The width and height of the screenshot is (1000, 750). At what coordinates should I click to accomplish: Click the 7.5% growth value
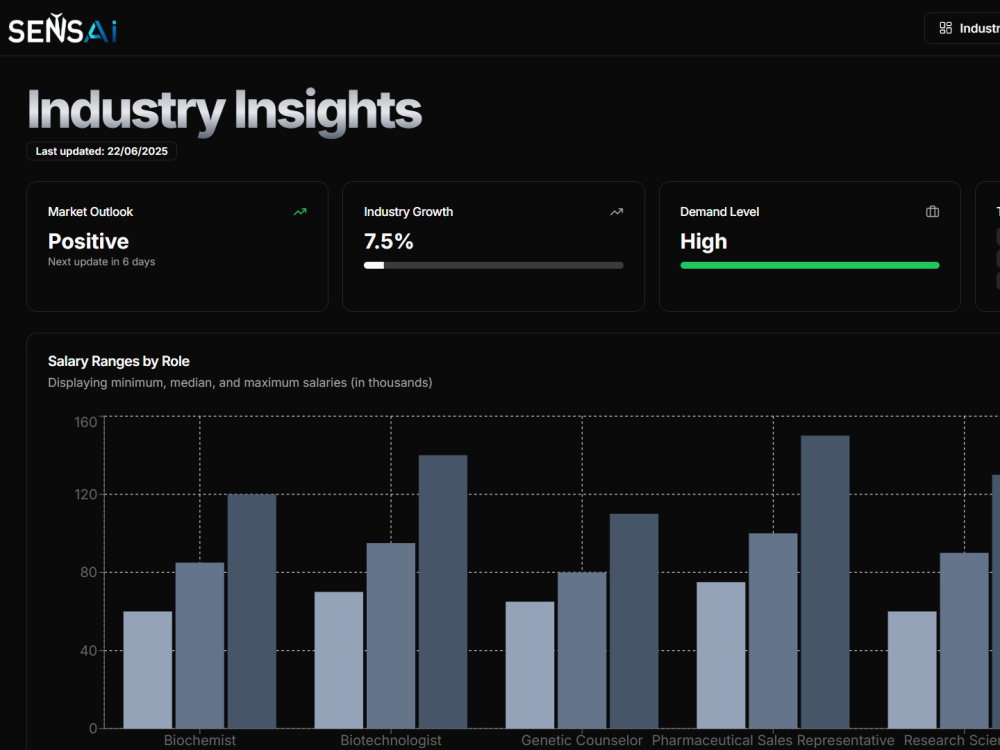click(388, 241)
